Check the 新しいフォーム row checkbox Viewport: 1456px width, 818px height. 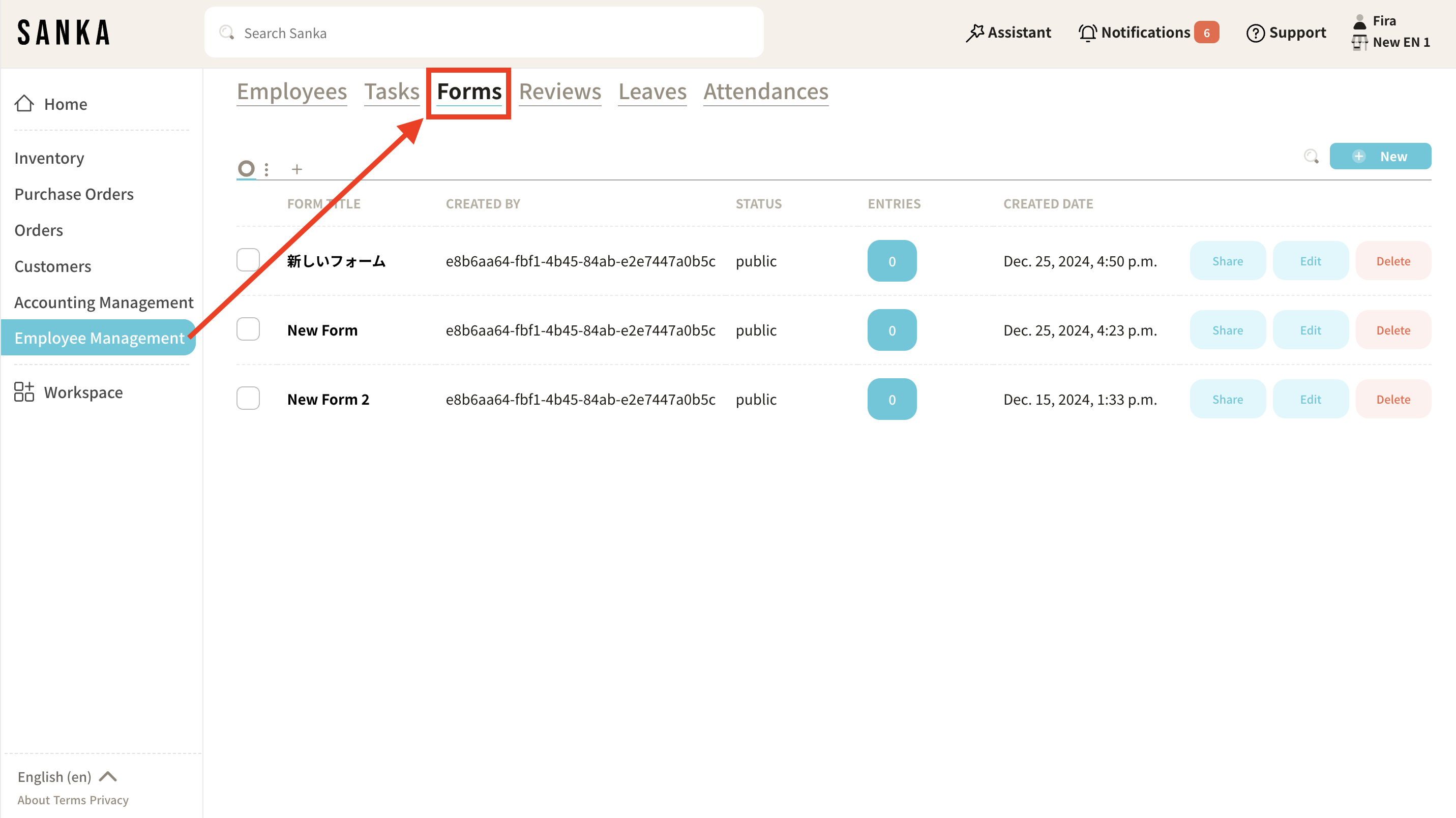tap(248, 260)
